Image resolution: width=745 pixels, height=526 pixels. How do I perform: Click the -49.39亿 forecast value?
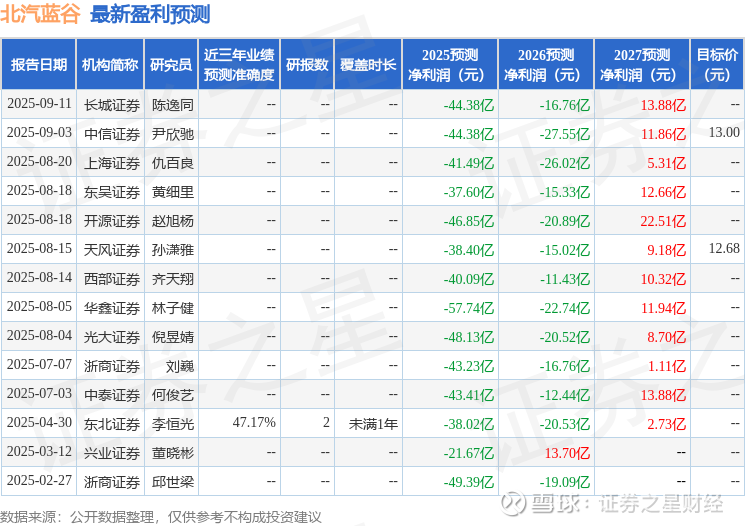click(468, 482)
